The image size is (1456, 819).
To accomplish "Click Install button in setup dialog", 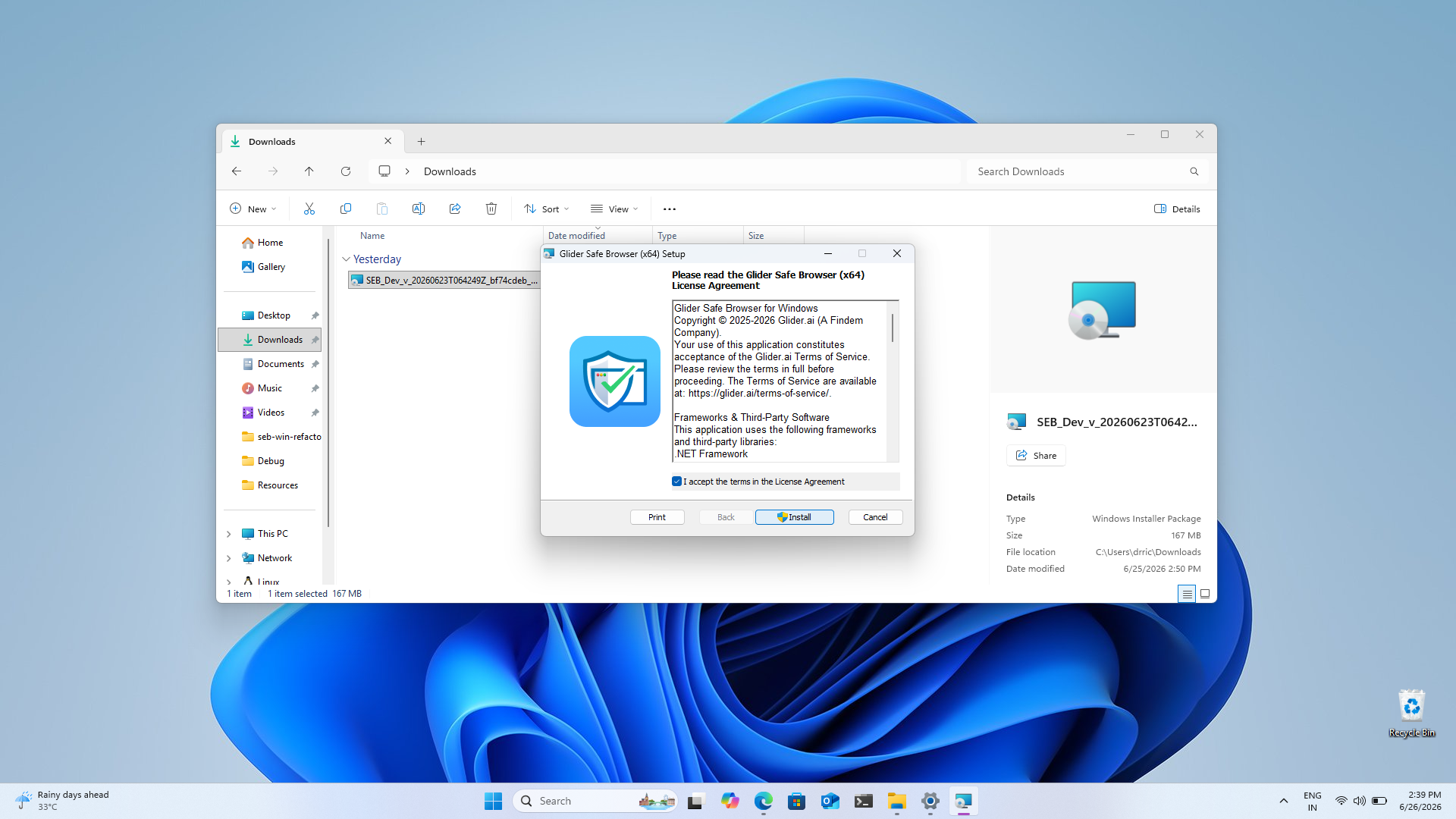I will click(x=794, y=517).
